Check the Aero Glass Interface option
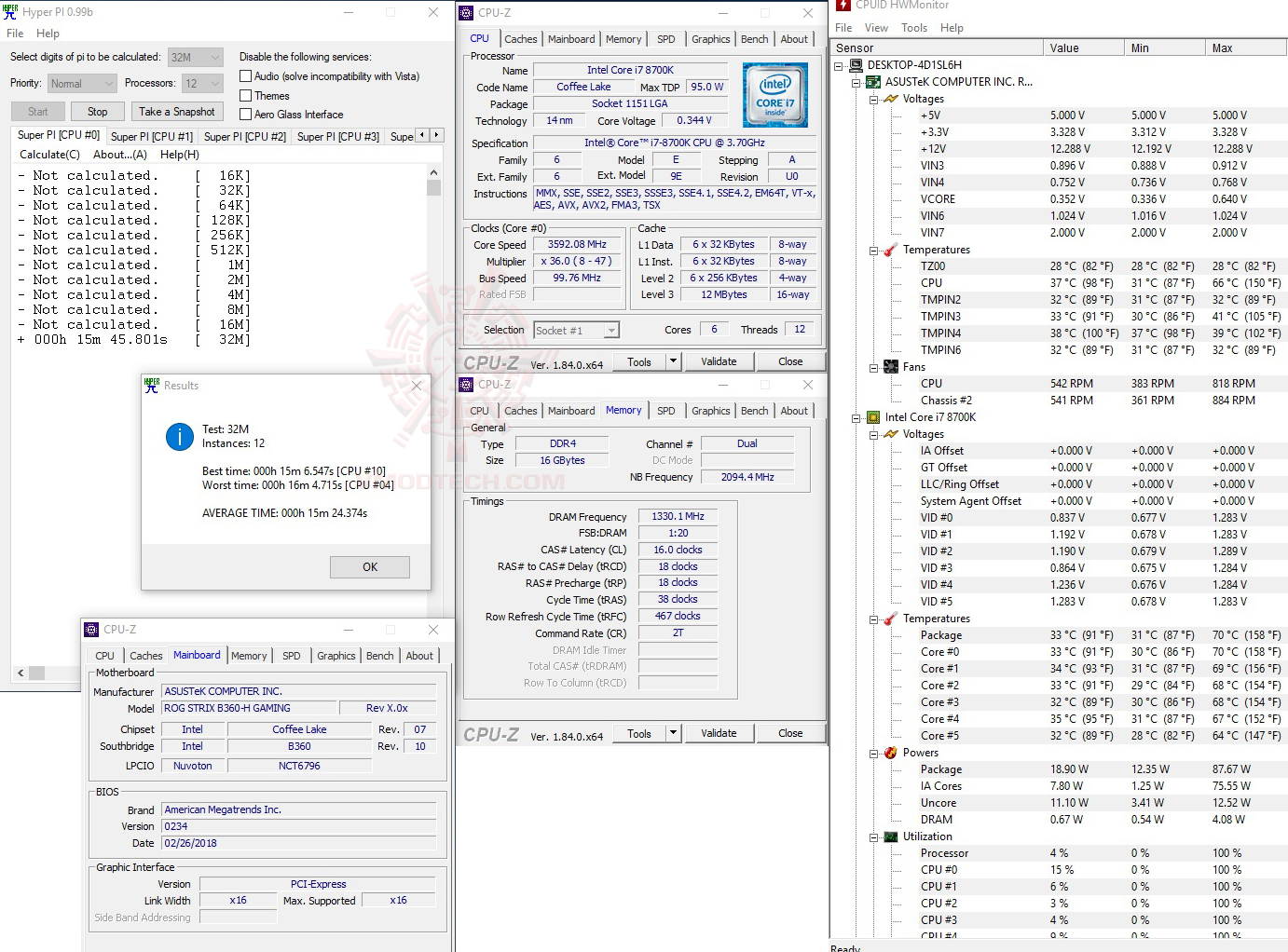The image size is (1288, 952). point(246,115)
